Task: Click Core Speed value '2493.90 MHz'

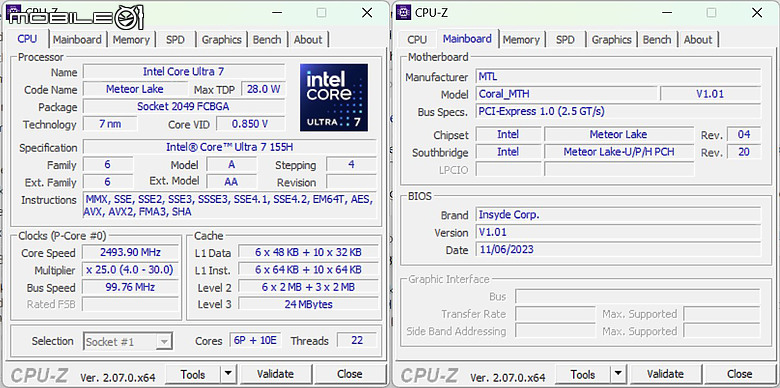Action: (x=130, y=252)
